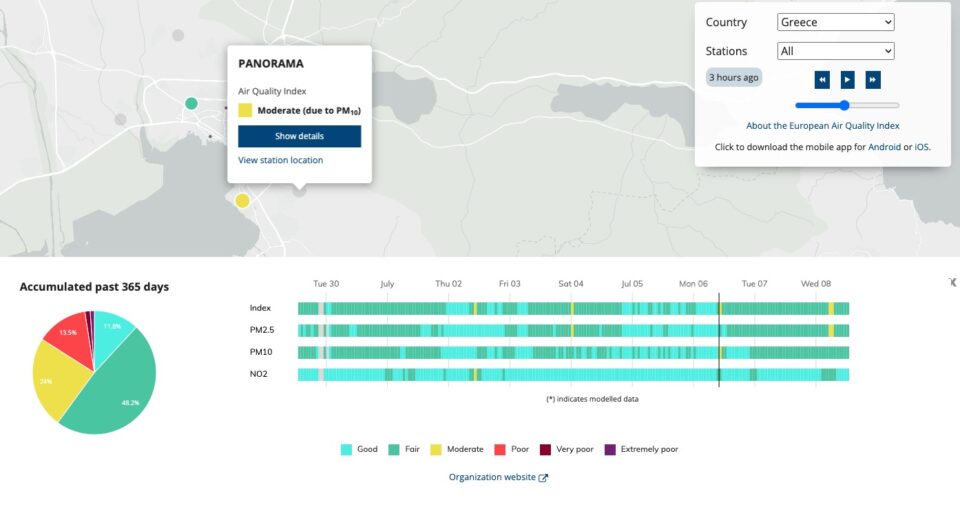Click the PM2.5 row label
The height and width of the screenshot is (507, 960).
click(x=262, y=330)
